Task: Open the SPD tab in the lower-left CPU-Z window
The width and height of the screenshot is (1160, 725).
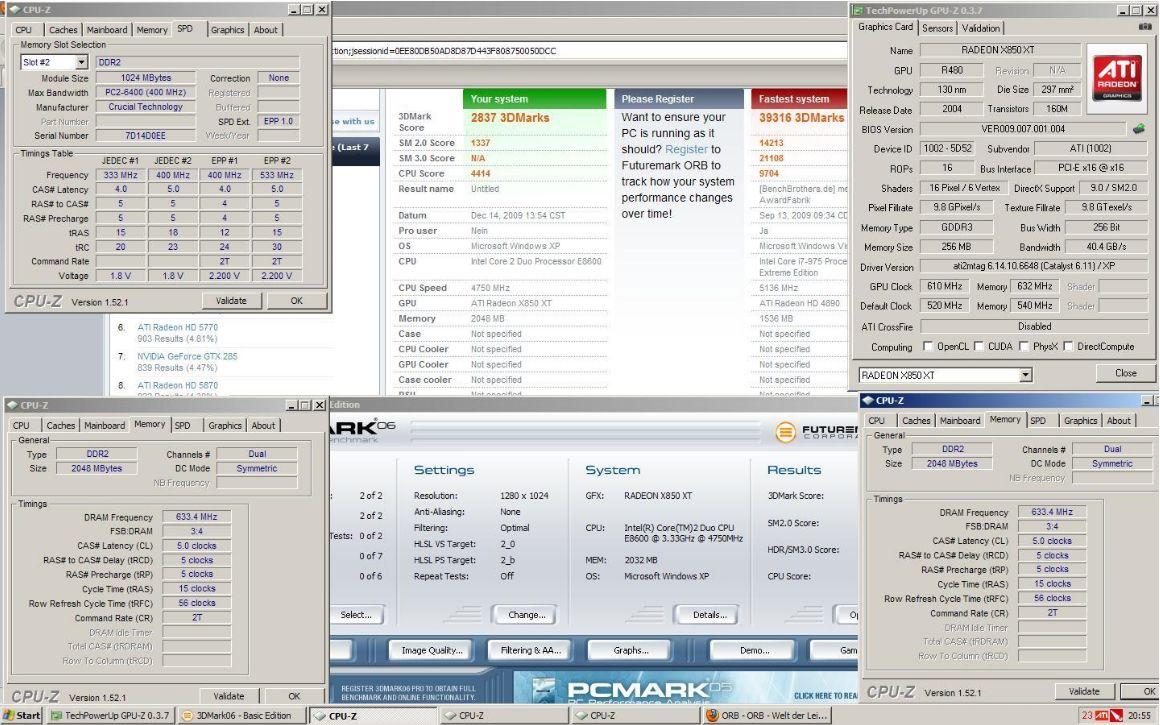Action: 183,425
